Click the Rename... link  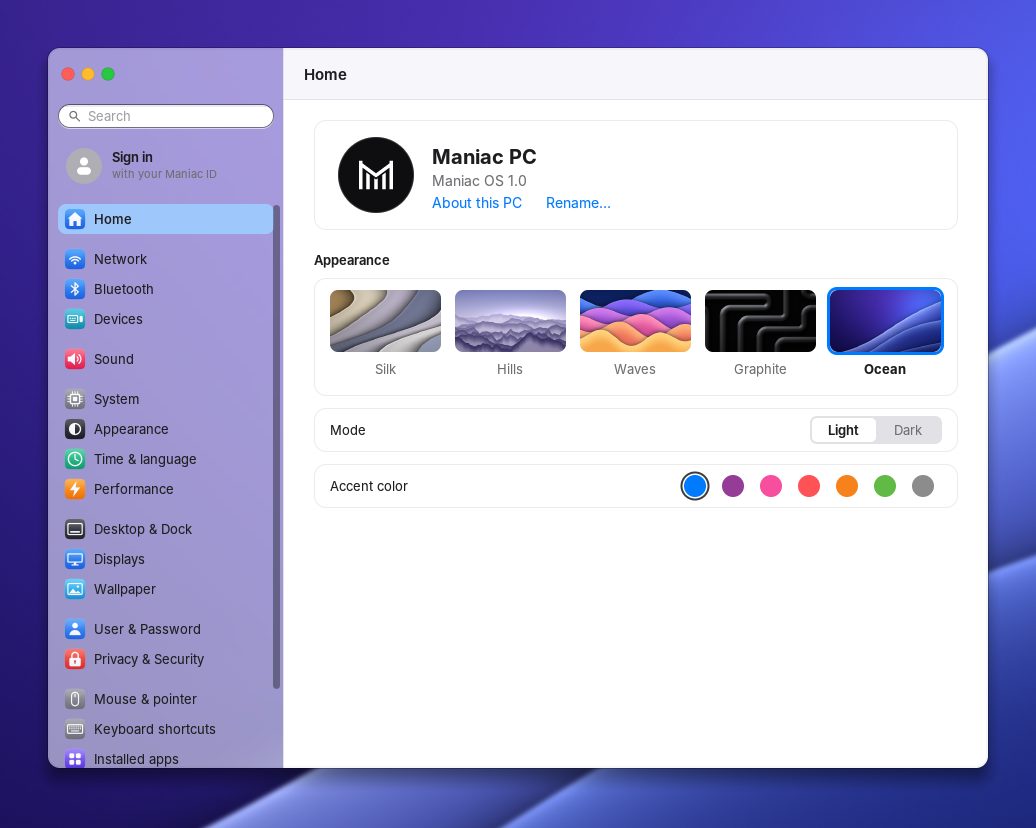click(x=578, y=203)
